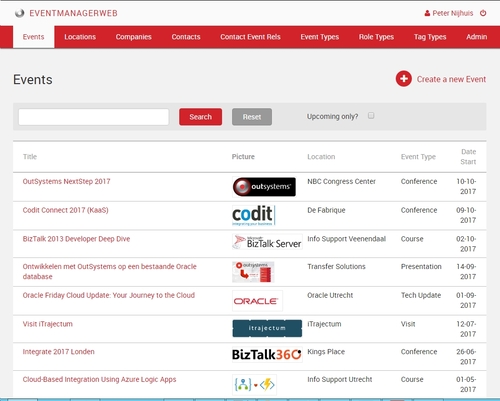Click the user icon beside Peter Nijhuis
Screen dimensions: 500x401
(427, 13)
